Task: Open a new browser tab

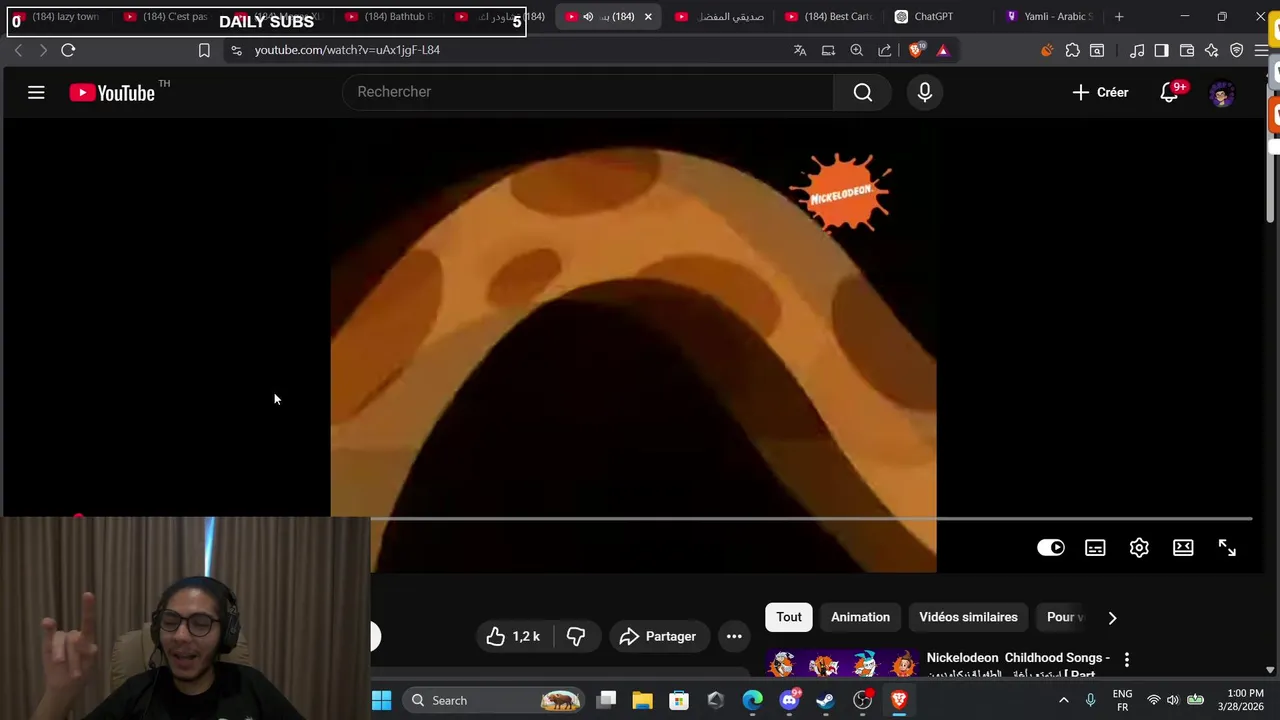Action: coord(1119,16)
